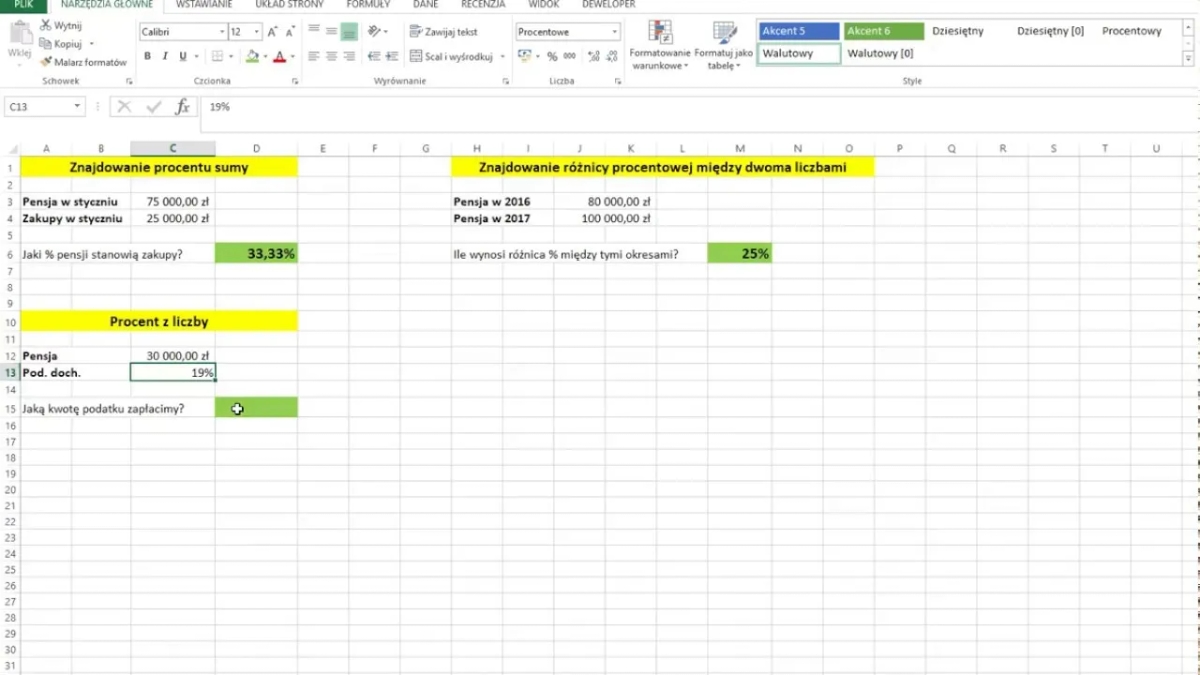Expand the Procentowe number format dropdown

tap(614, 32)
